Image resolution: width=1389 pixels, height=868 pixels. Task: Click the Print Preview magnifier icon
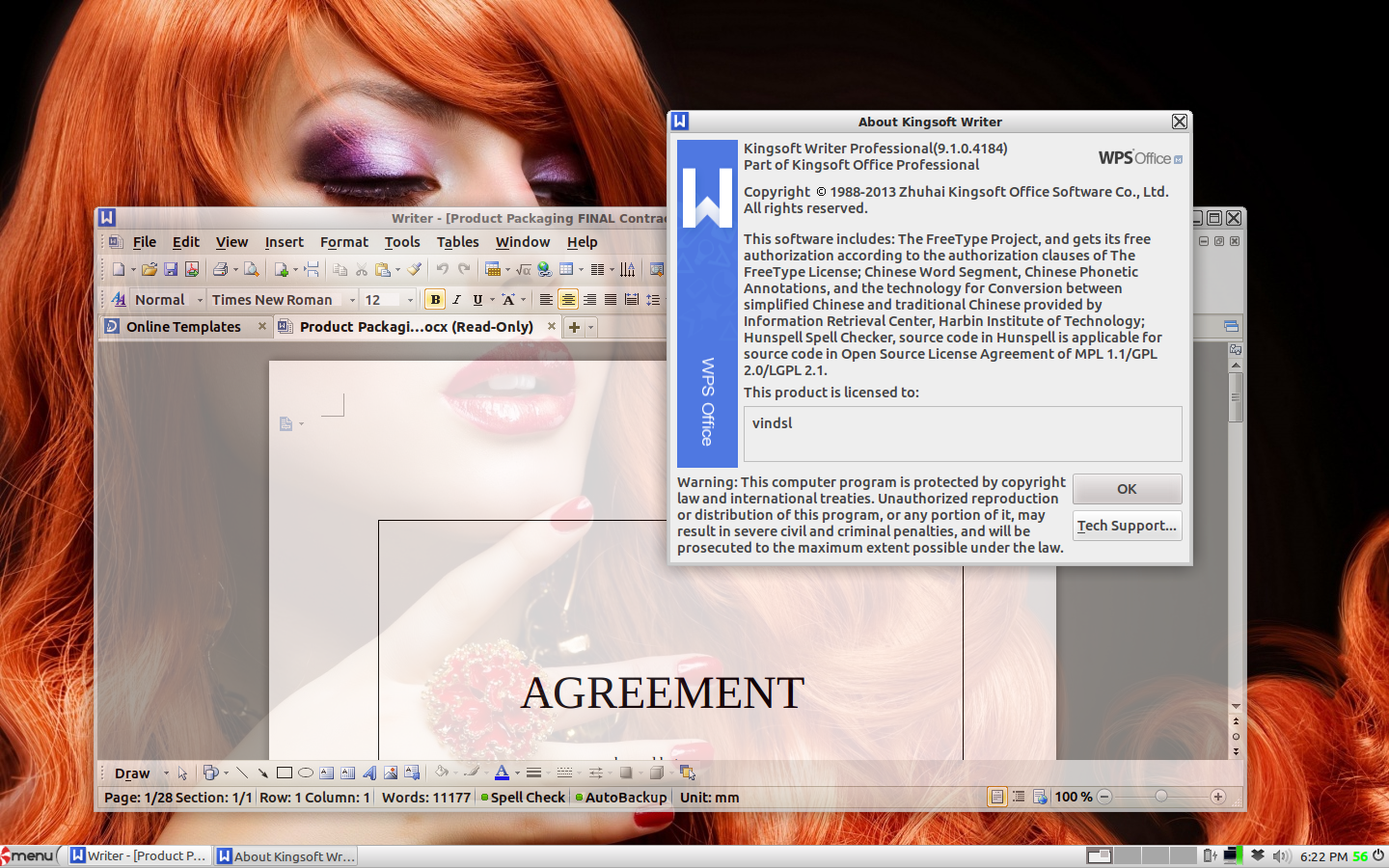point(251,270)
